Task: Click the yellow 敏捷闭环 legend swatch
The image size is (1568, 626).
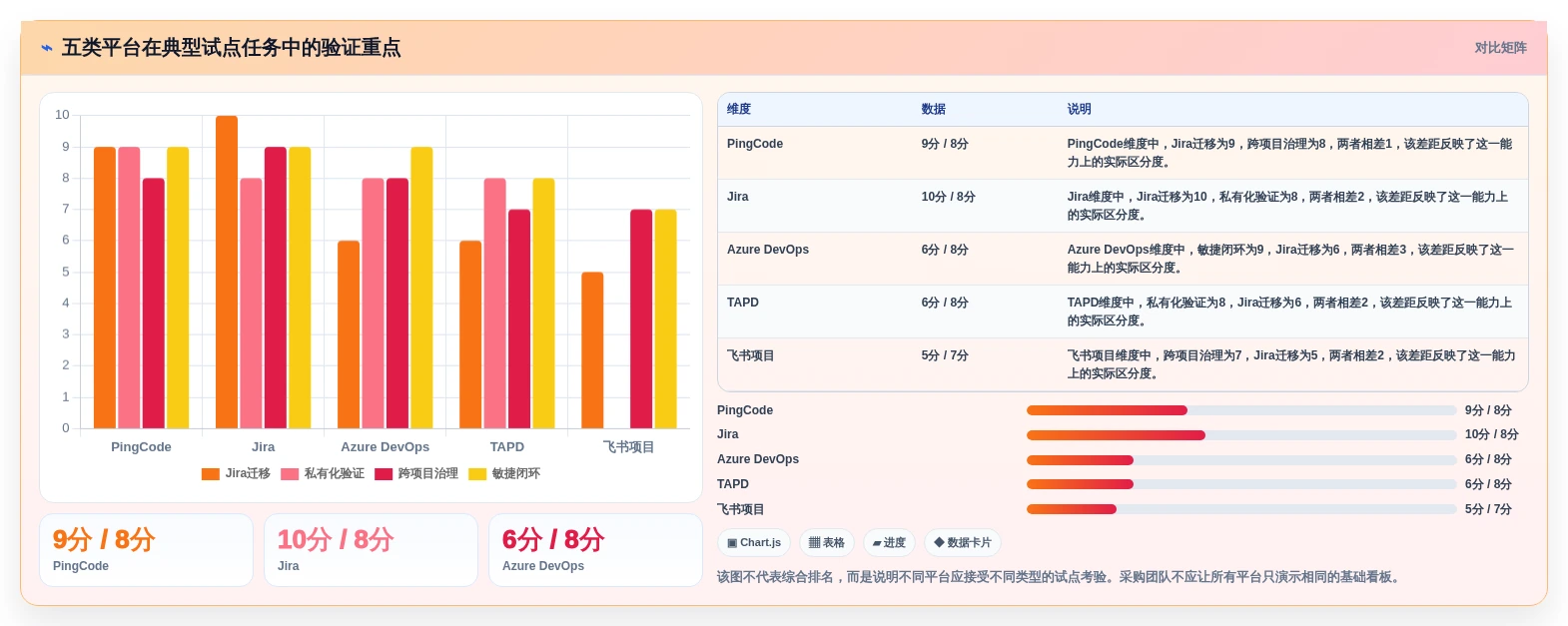Action: click(477, 474)
